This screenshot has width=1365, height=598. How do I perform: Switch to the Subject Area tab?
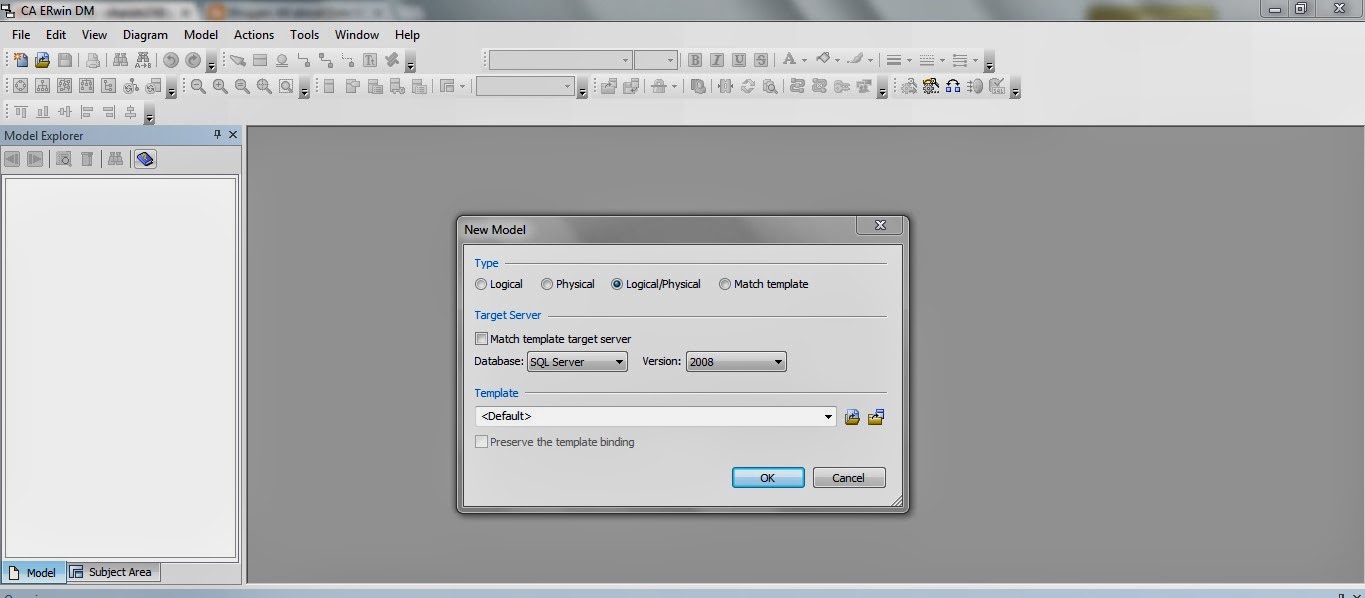[113, 572]
